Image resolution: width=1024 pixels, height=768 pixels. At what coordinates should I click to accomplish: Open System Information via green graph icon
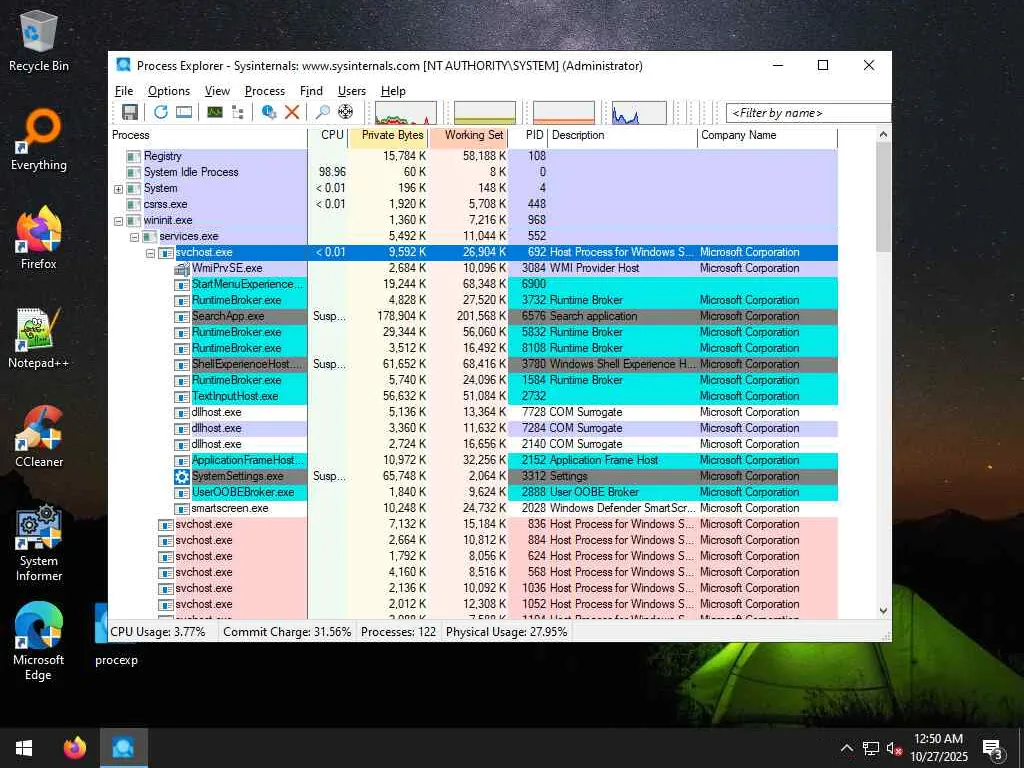point(215,112)
